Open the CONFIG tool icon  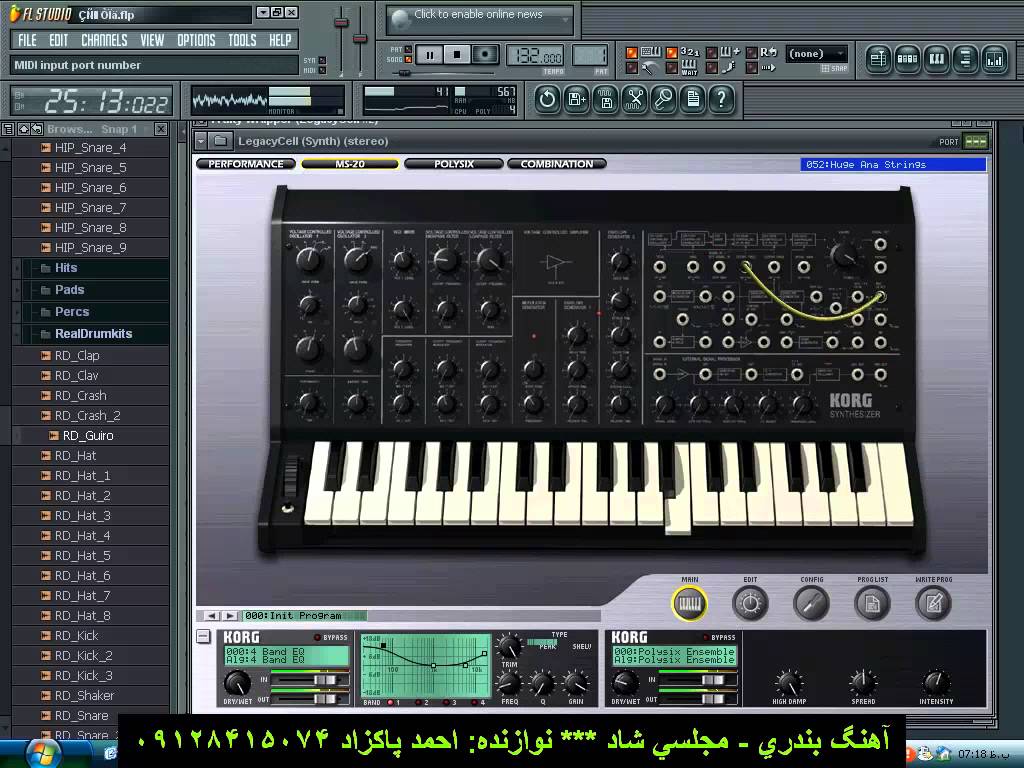coord(811,603)
